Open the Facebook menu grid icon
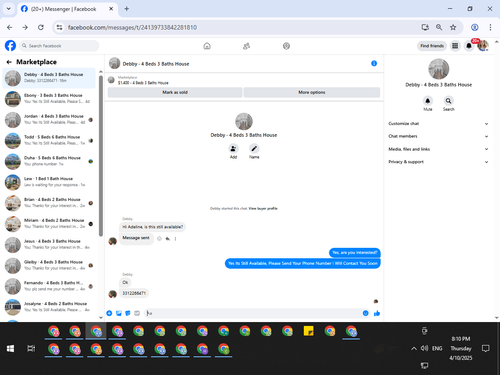The image size is (500, 375). pos(455,46)
